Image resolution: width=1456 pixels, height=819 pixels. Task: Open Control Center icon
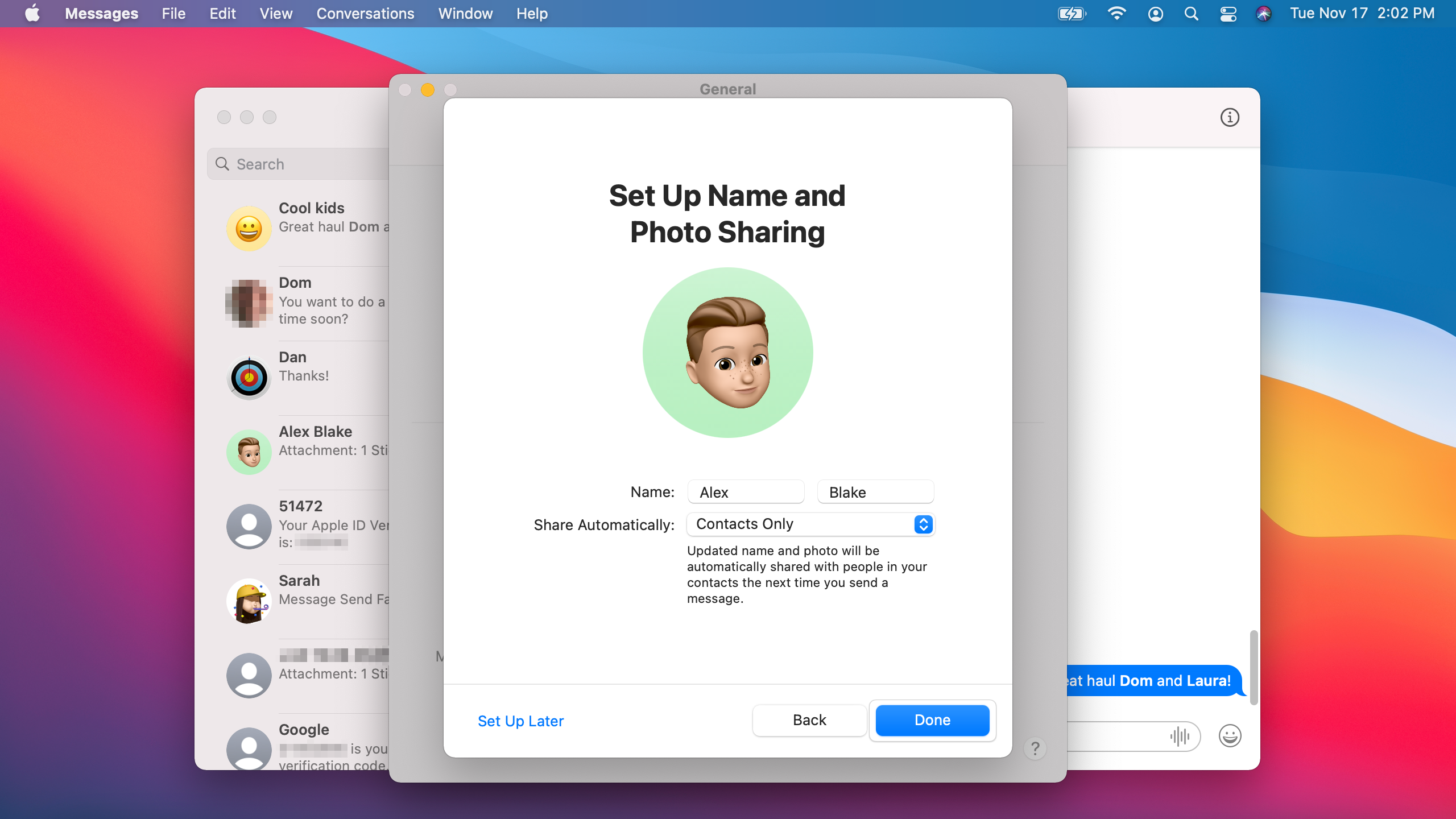[x=1228, y=13]
